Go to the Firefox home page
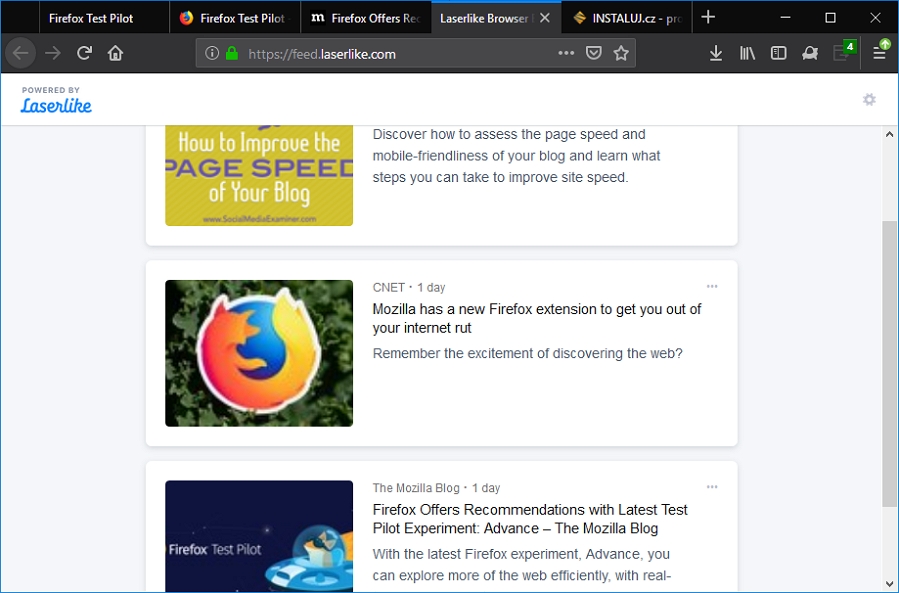The image size is (899, 593). [115, 53]
